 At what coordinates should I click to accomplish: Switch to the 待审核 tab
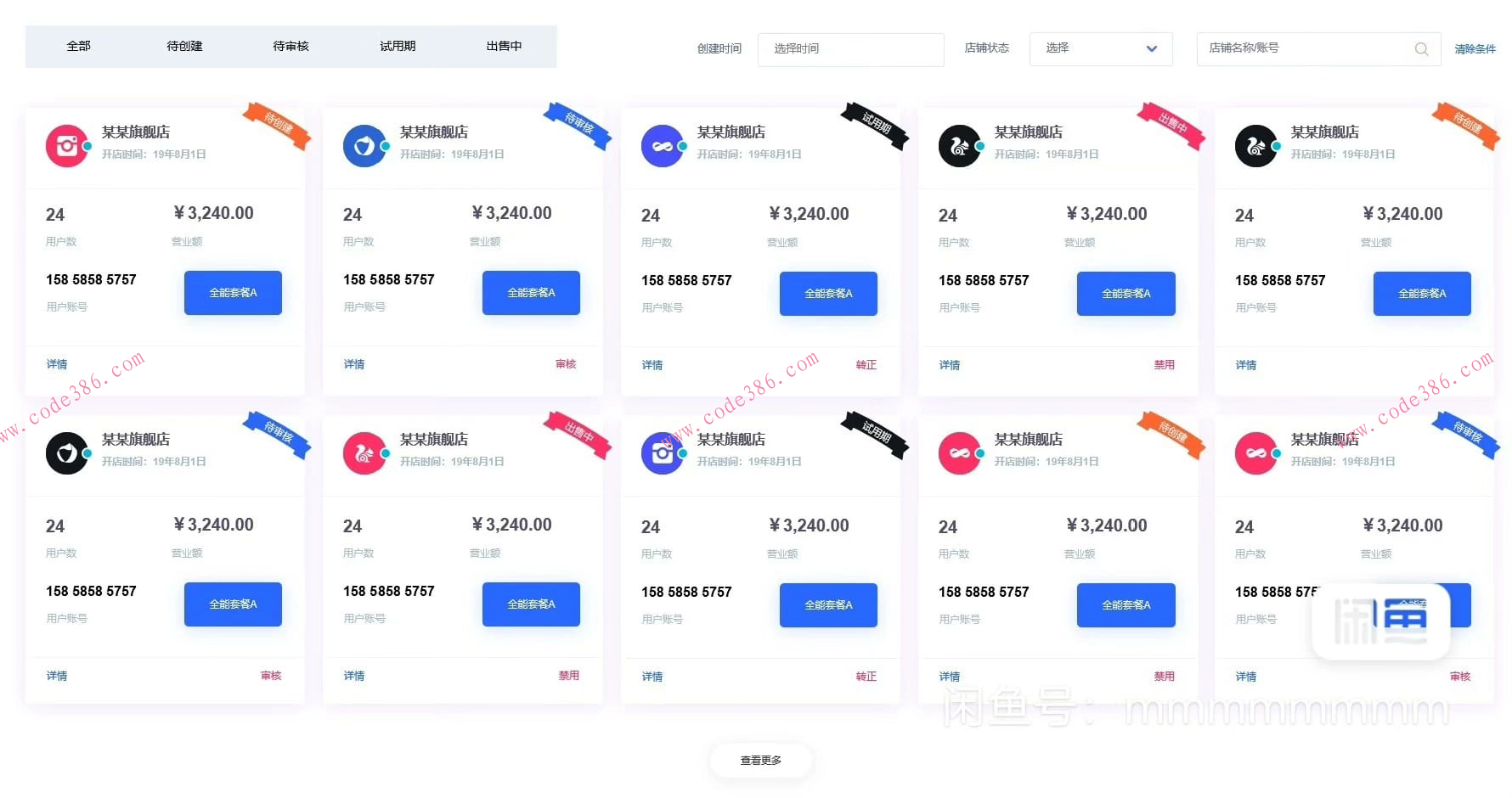(291, 46)
